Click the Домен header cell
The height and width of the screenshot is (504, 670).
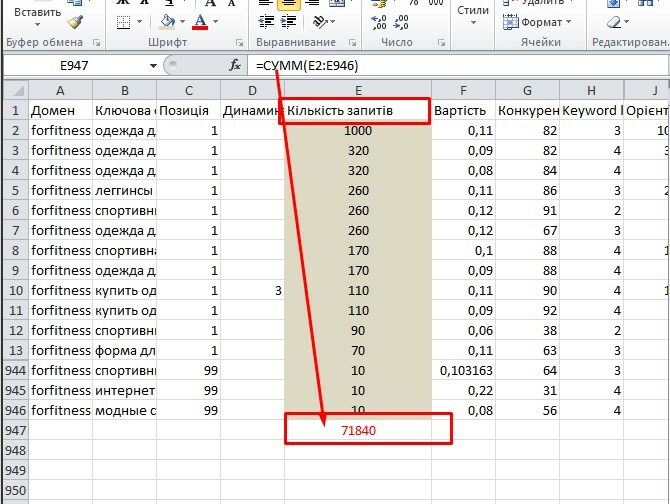pos(60,111)
